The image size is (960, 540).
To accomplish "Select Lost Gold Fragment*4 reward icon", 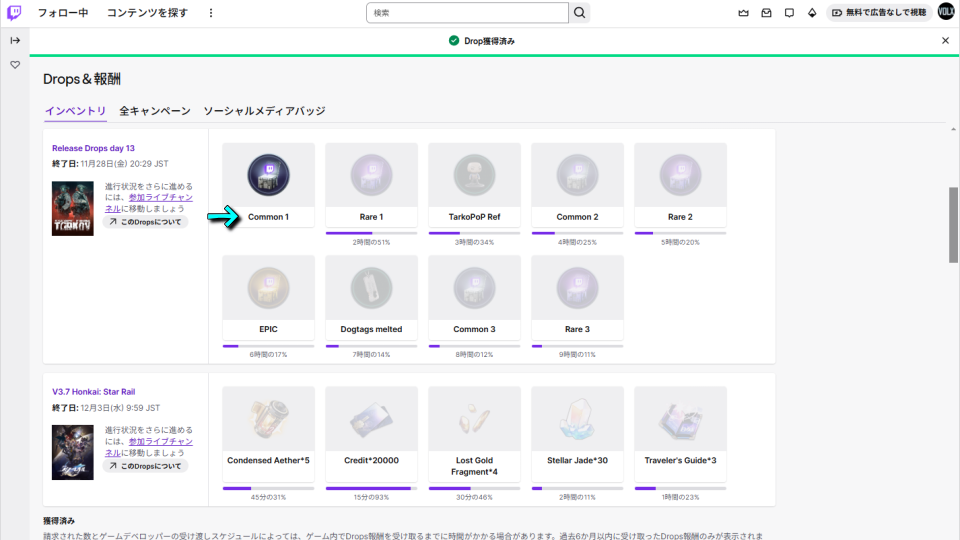I will 474,419.
